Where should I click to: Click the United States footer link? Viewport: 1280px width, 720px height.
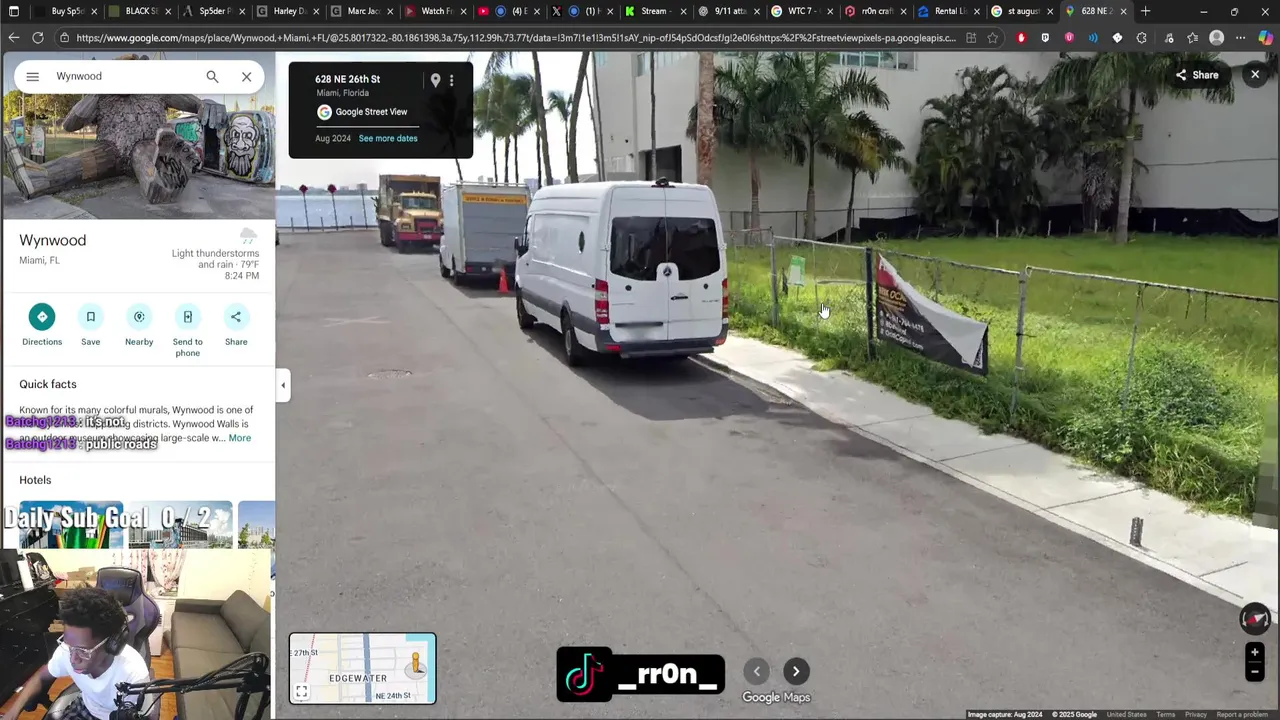tap(1126, 714)
